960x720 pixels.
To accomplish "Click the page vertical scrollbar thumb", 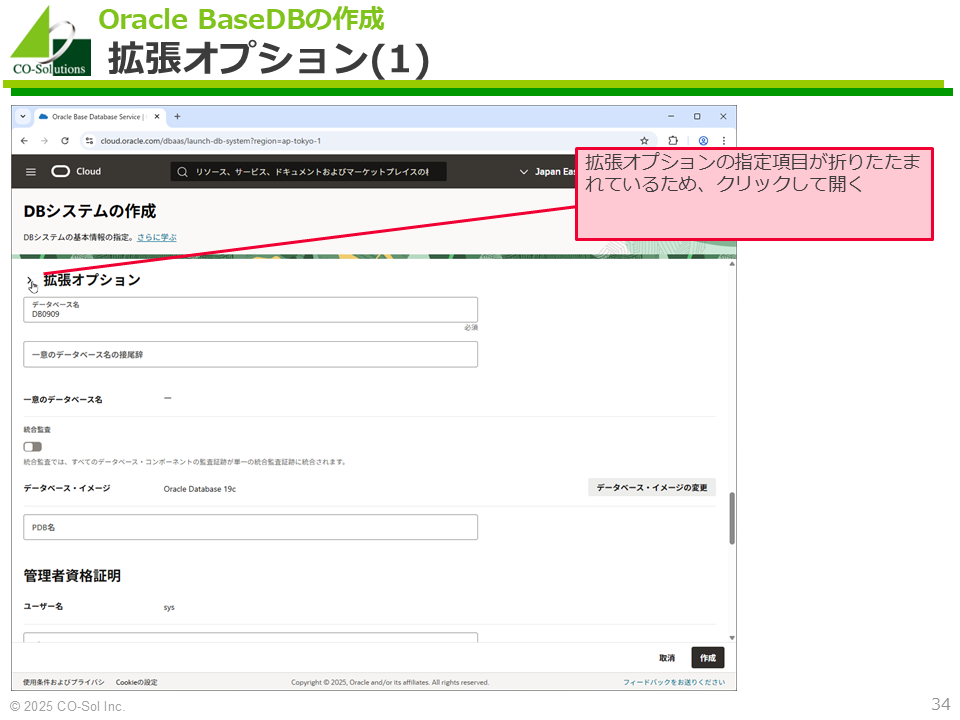I will 732,518.
